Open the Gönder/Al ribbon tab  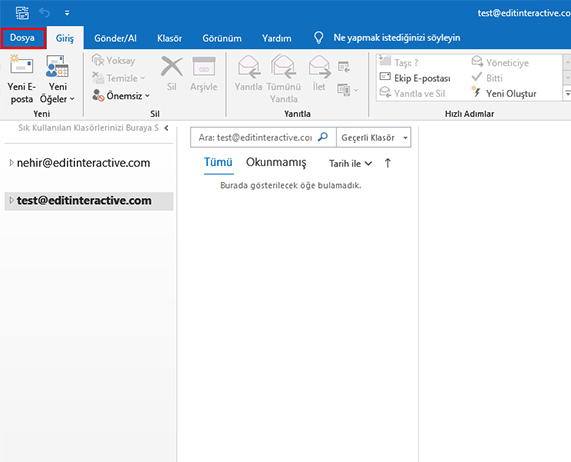115,38
